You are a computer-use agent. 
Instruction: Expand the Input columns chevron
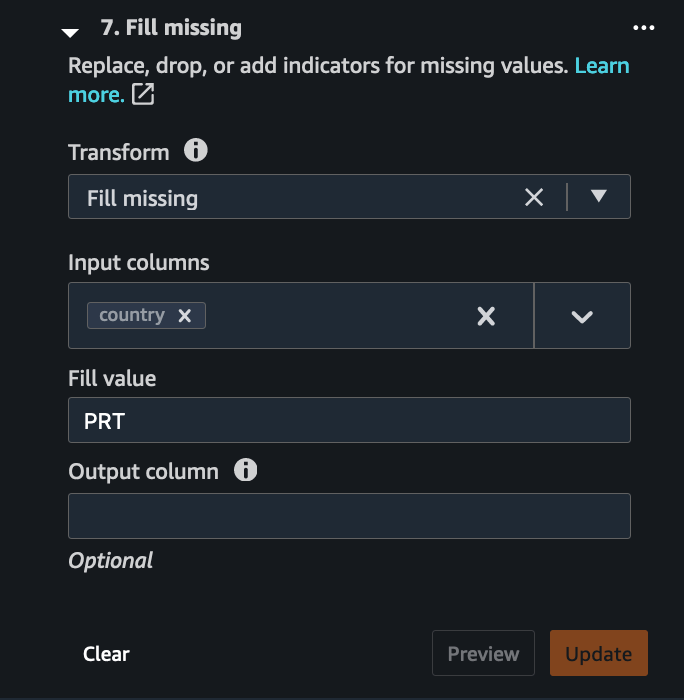click(x=582, y=316)
